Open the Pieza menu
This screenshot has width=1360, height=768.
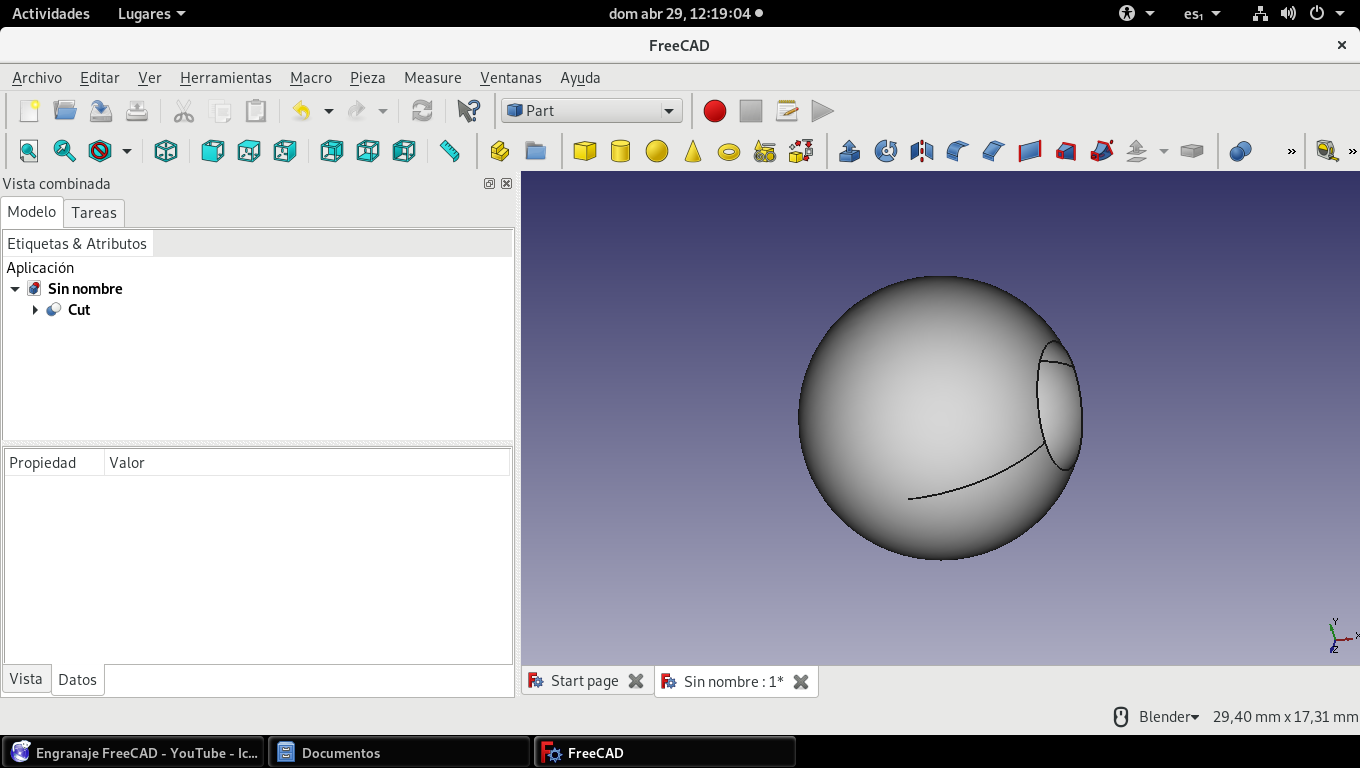coord(368,77)
